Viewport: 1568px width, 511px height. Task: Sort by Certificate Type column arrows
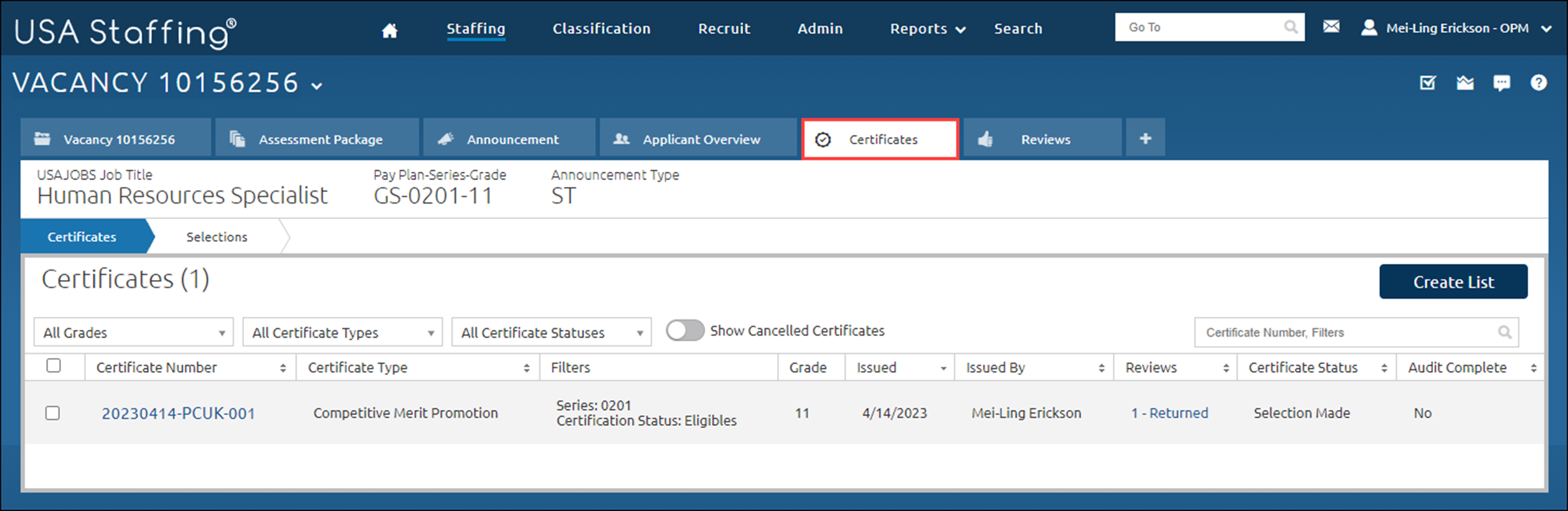point(526,368)
